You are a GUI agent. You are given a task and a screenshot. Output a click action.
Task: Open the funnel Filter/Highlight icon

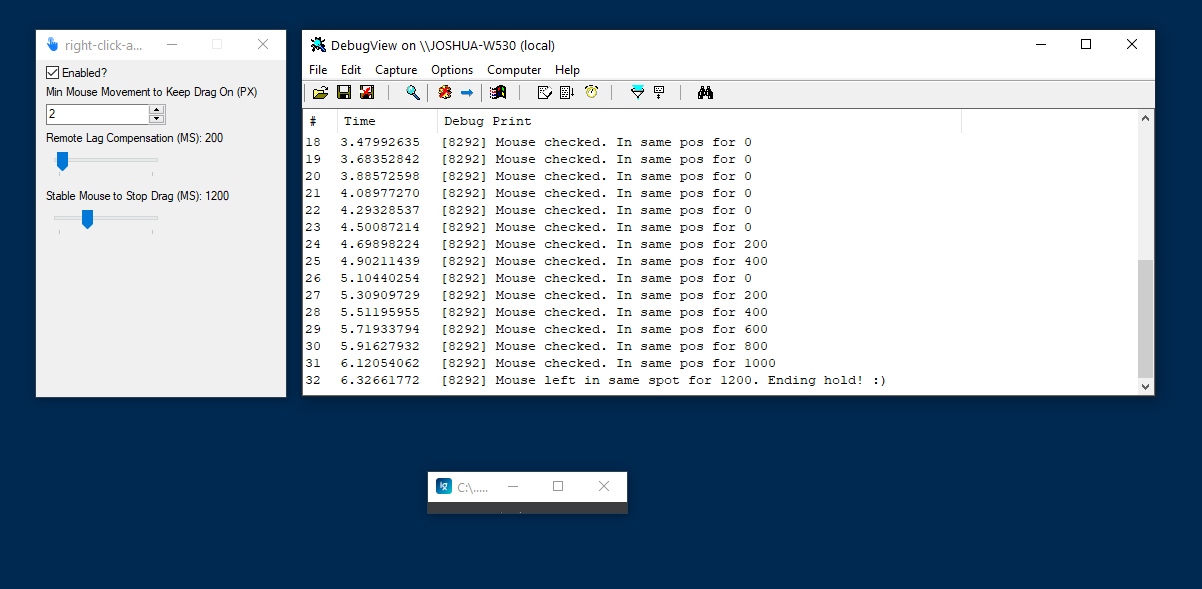pos(637,93)
